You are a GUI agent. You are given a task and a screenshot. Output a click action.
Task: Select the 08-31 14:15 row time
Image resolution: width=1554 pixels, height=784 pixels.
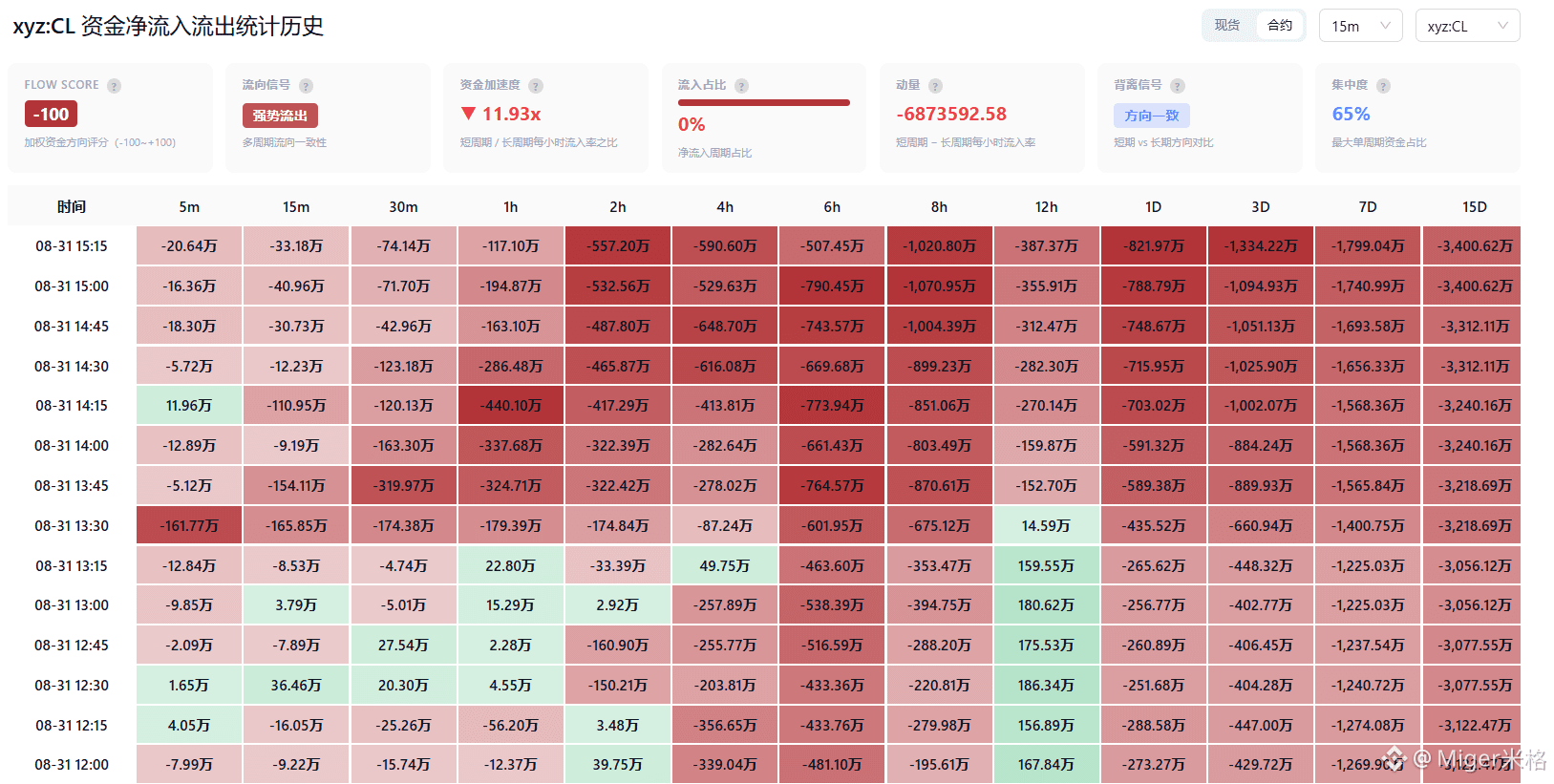tap(72, 406)
